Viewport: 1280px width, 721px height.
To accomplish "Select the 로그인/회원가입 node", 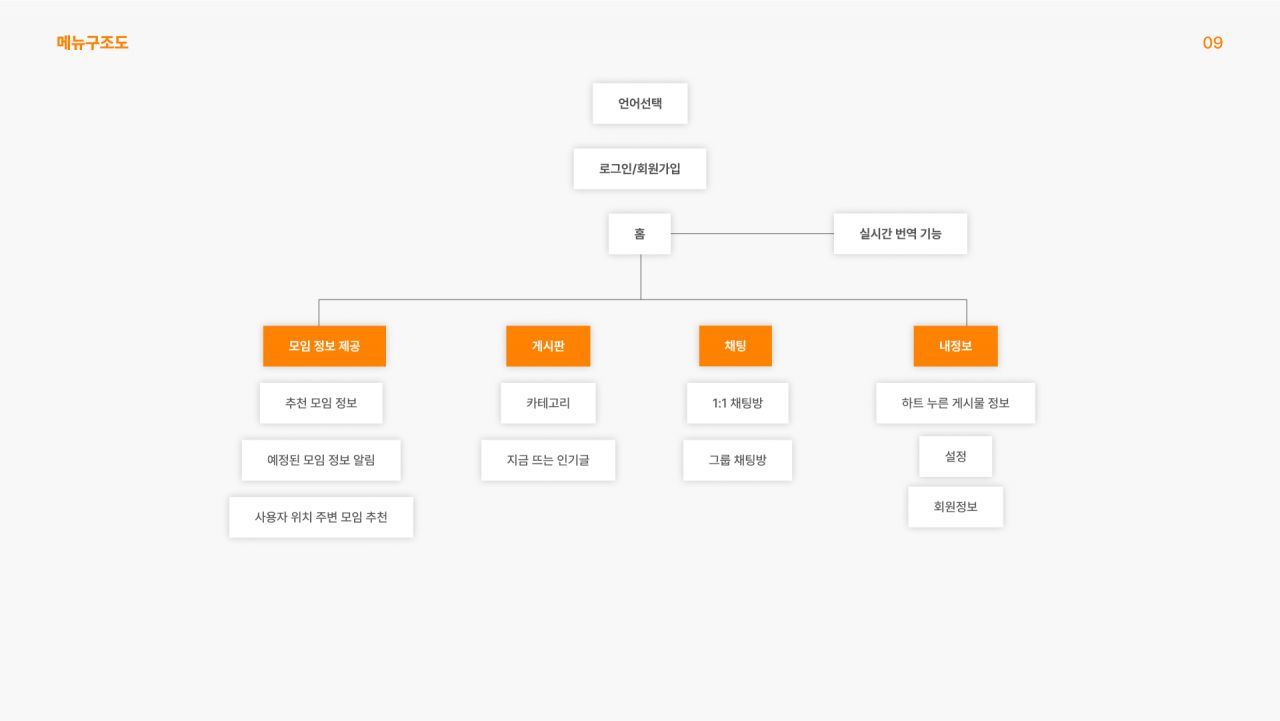I will [x=640, y=169].
